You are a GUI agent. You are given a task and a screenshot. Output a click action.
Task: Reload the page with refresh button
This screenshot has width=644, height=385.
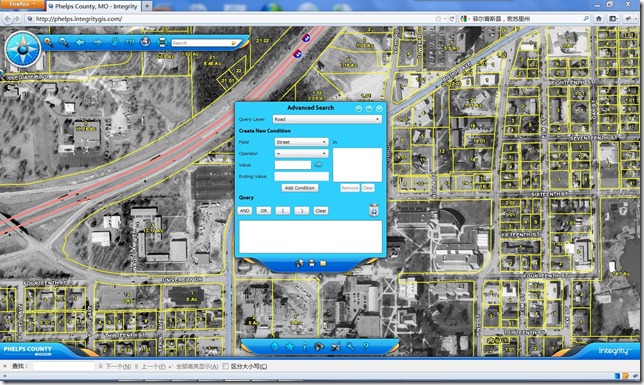pos(452,19)
